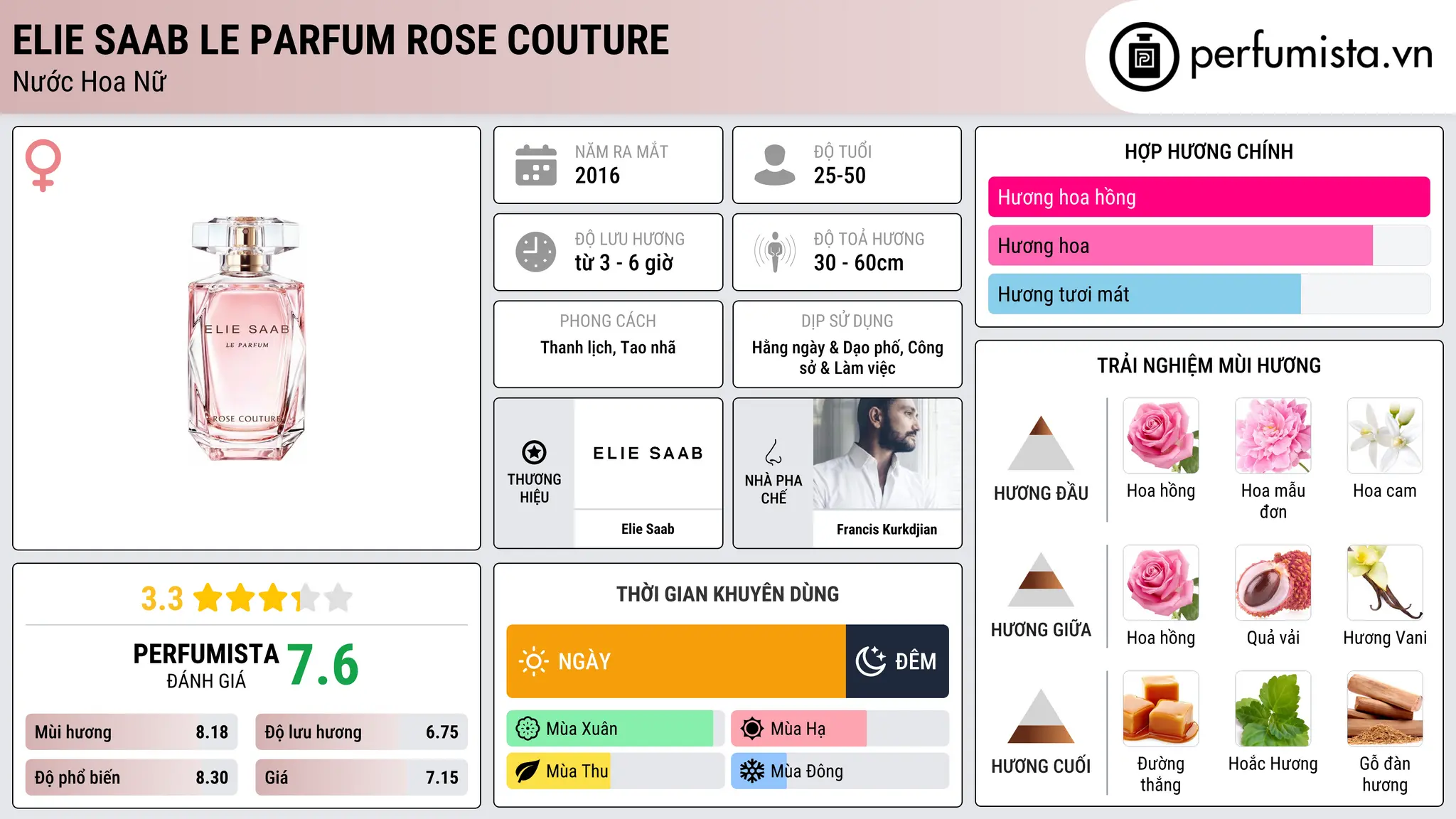This screenshot has height=819, width=1456.
Task: Click the person icon beside Độ tuổi
Action: [x=775, y=165]
